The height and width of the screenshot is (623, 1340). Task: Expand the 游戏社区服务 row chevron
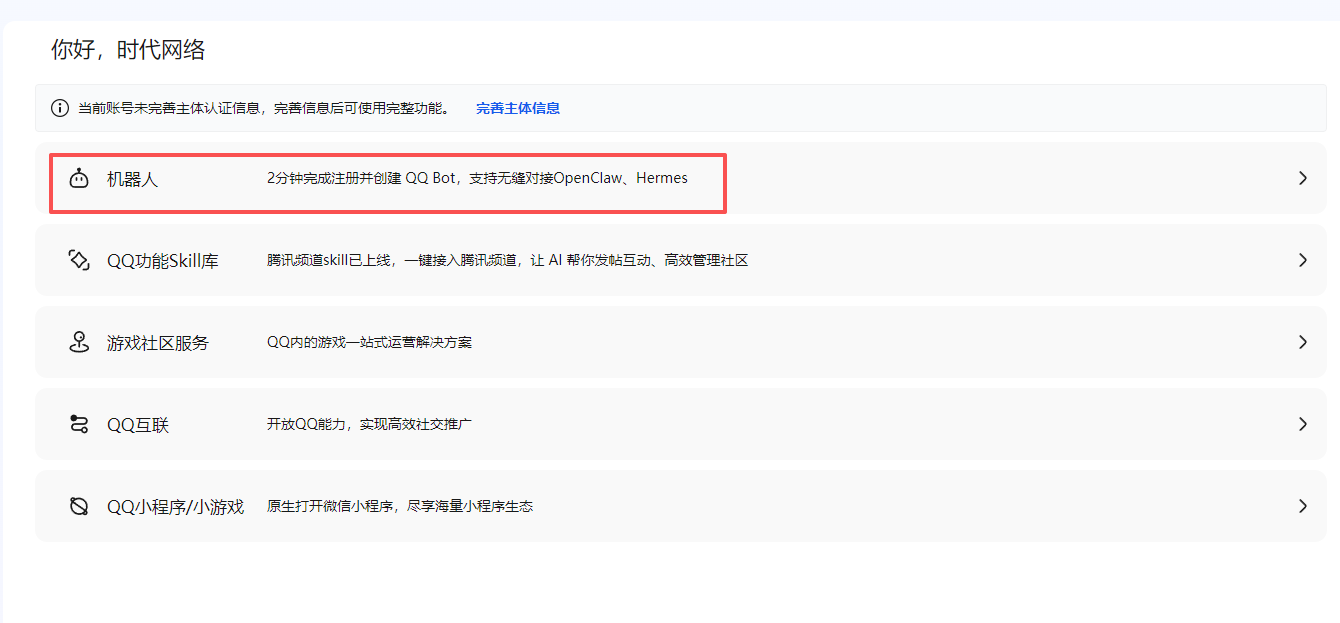pyautogui.click(x=1302, y=342)
